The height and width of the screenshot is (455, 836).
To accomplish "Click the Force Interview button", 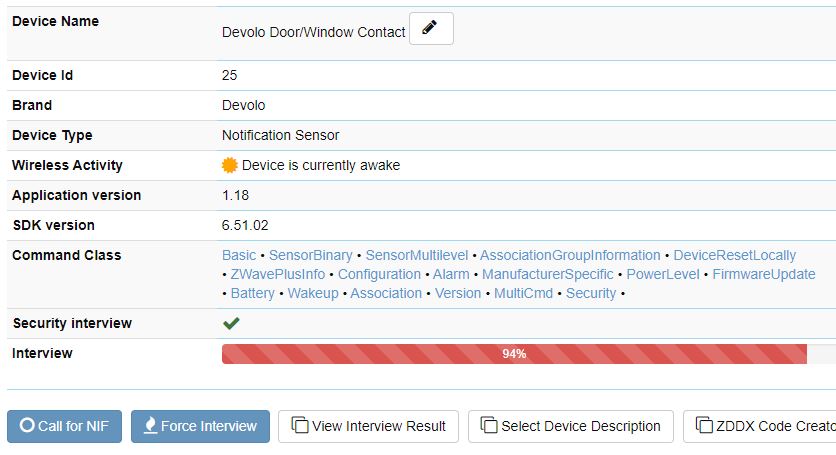I will click(x=200, y=426).
